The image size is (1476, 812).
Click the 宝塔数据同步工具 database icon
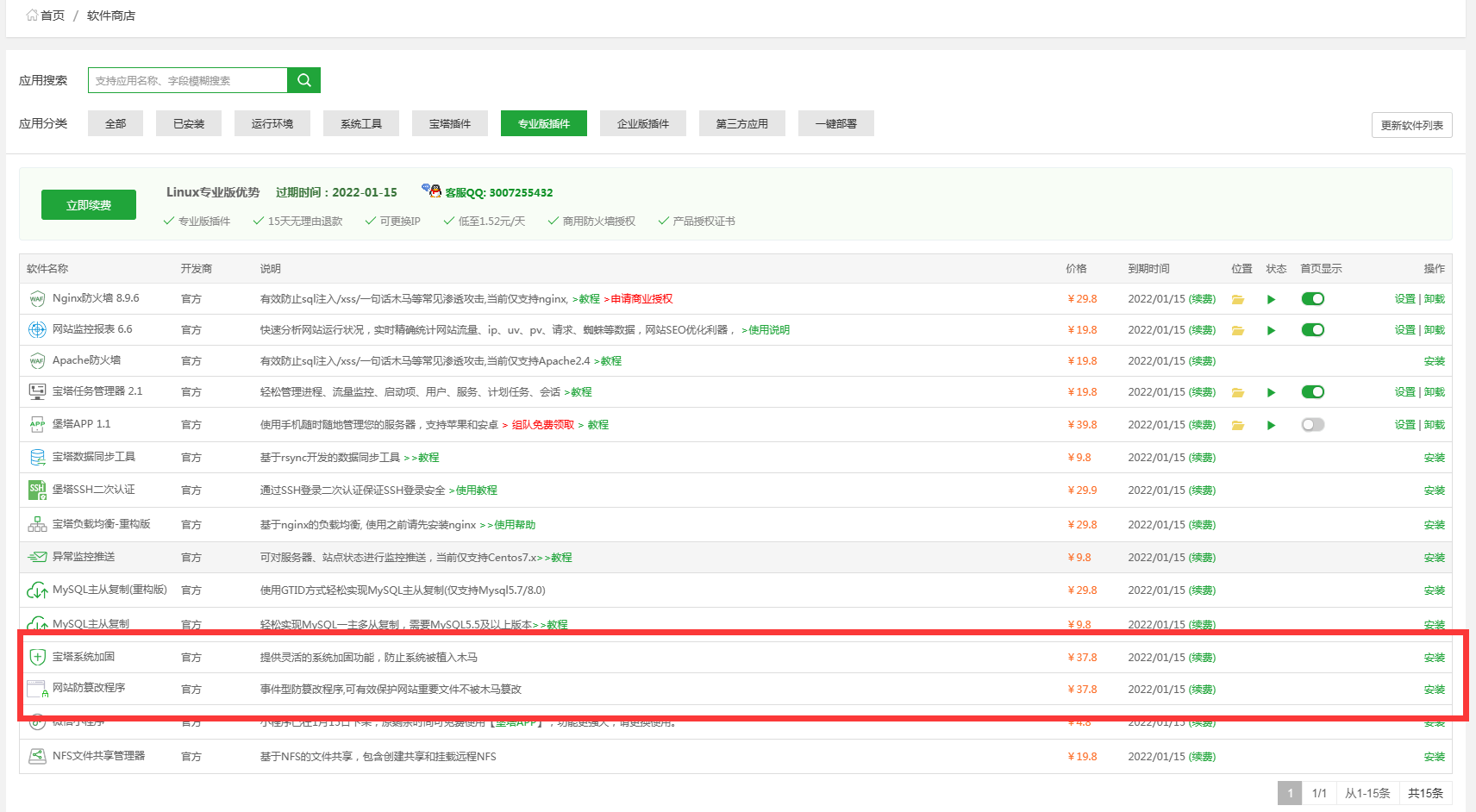click(x=37, y=457)
